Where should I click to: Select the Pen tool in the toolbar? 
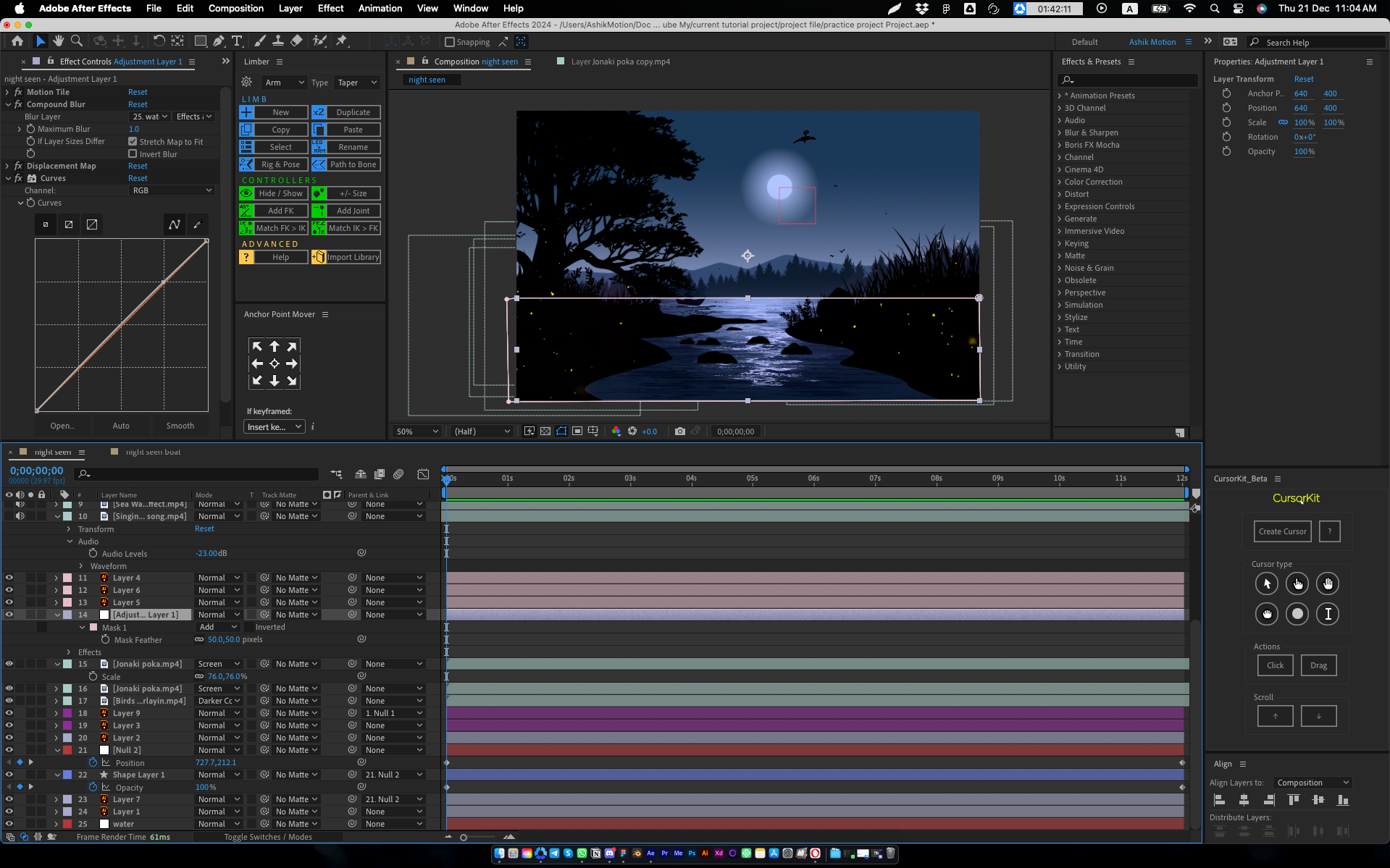click(x=219, y=41)
